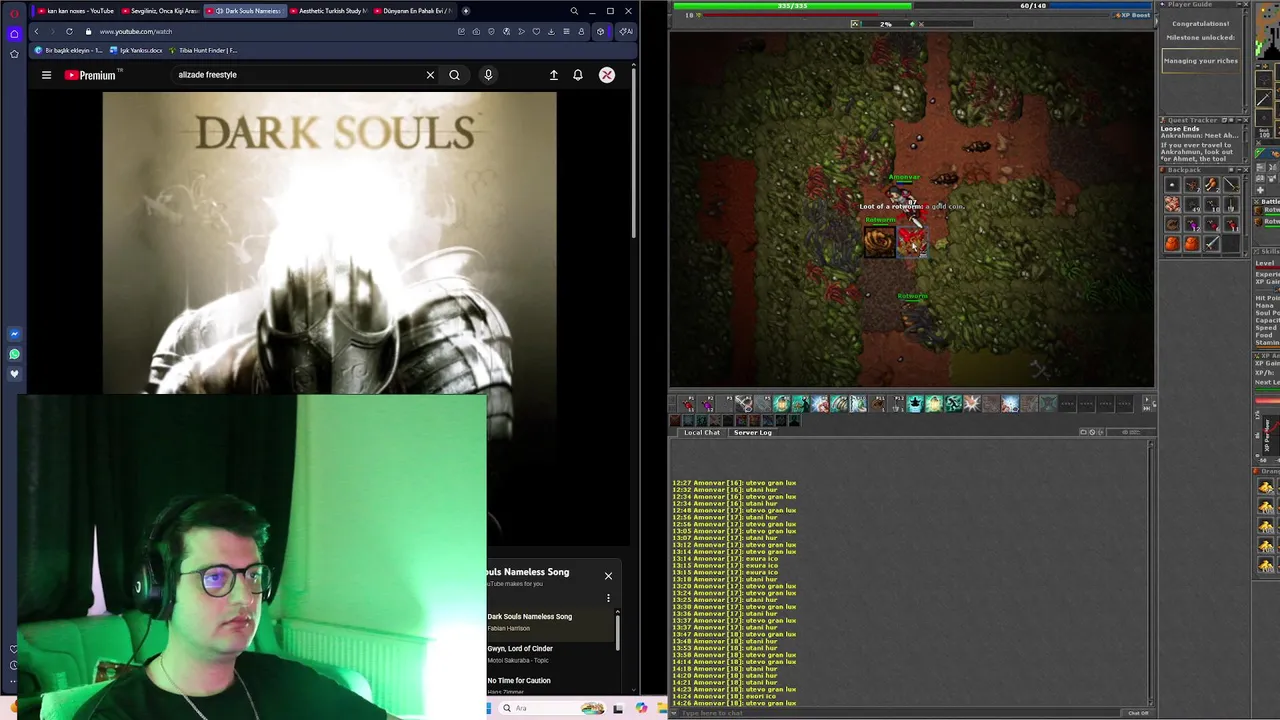Screen dimensions: 1280x720
Task: Open 'Tibia Hunt Finder' bookmark
Action: [204, 50]
